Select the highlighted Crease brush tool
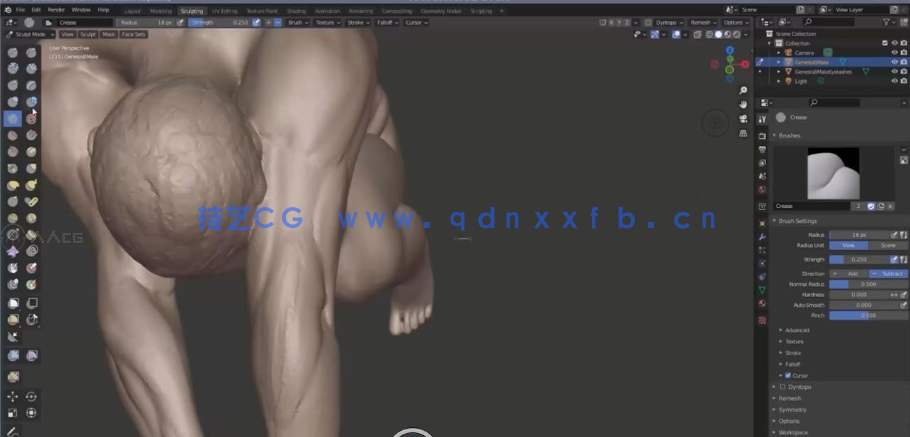Image resolution: width=910 pixels, height=437 pixels. [x=13, y=119]
